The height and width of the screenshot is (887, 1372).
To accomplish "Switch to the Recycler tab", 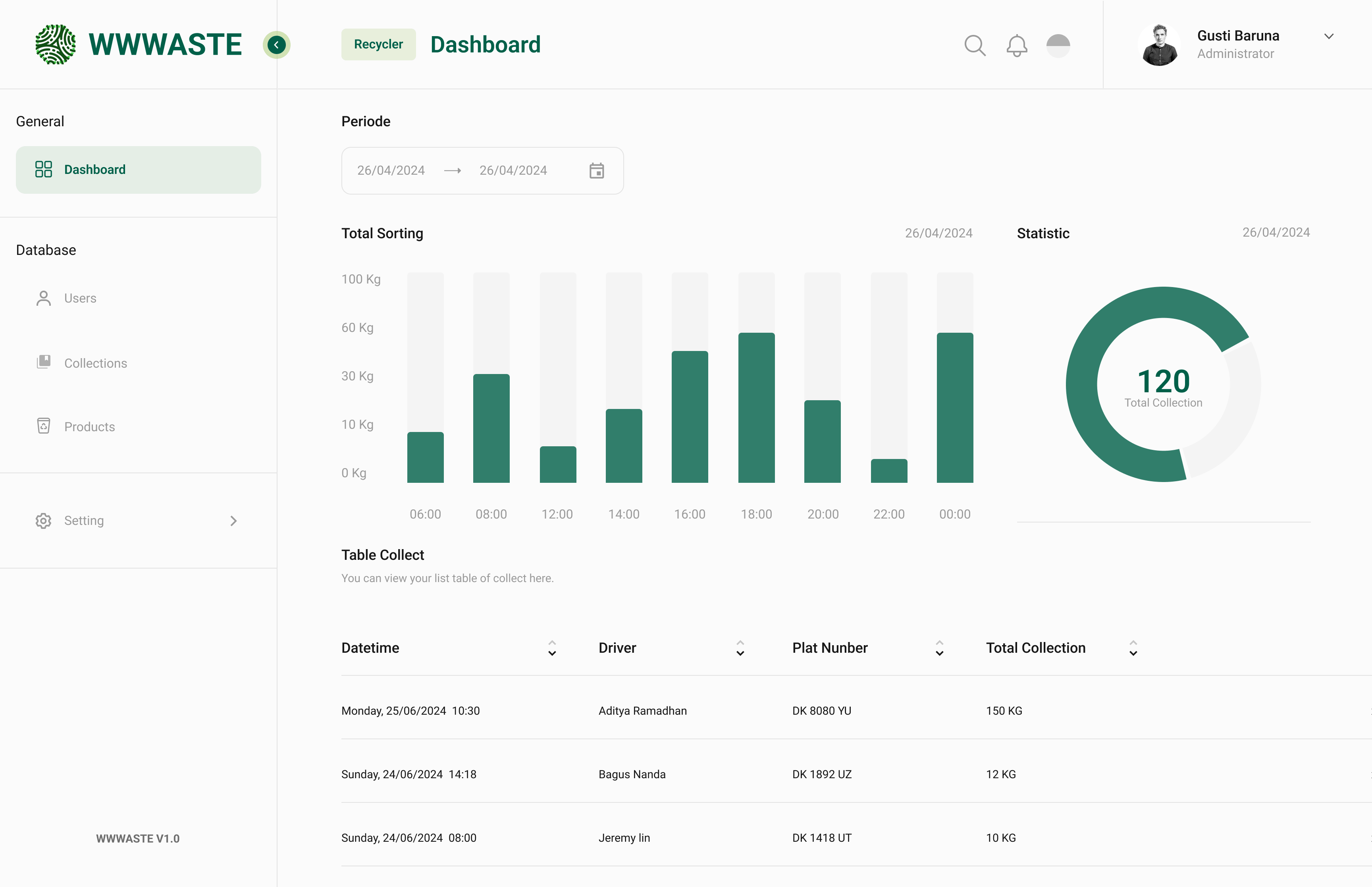I will coord(378,44).
